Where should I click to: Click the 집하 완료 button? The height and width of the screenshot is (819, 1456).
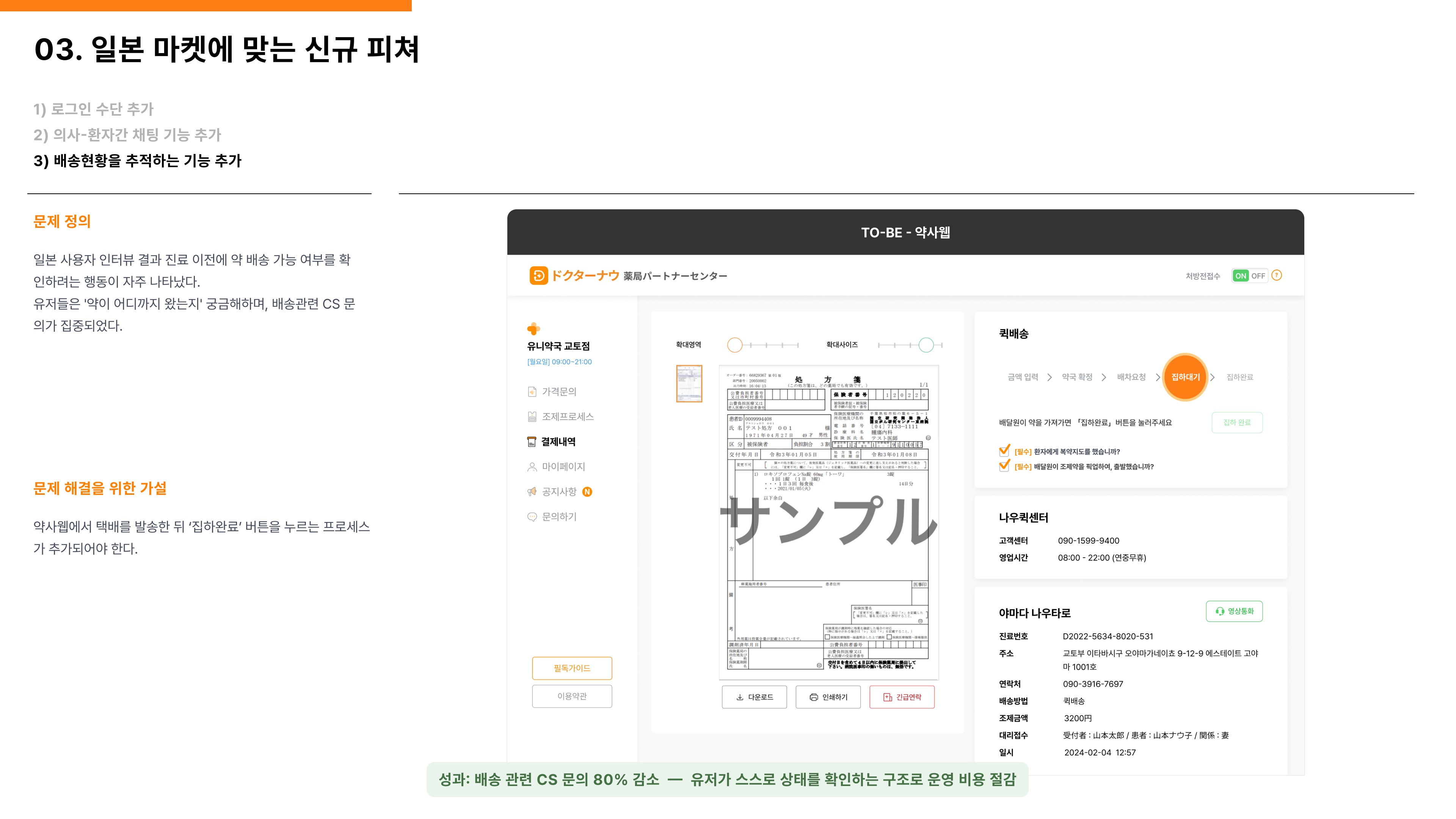pos(1237,422)
